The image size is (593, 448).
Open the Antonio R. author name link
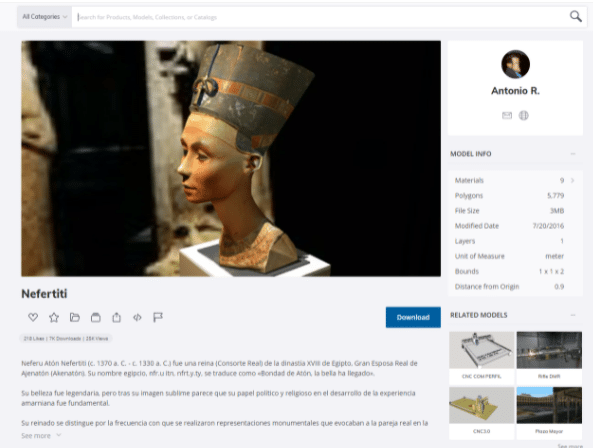pyautogui.click(x=515, y=91)
